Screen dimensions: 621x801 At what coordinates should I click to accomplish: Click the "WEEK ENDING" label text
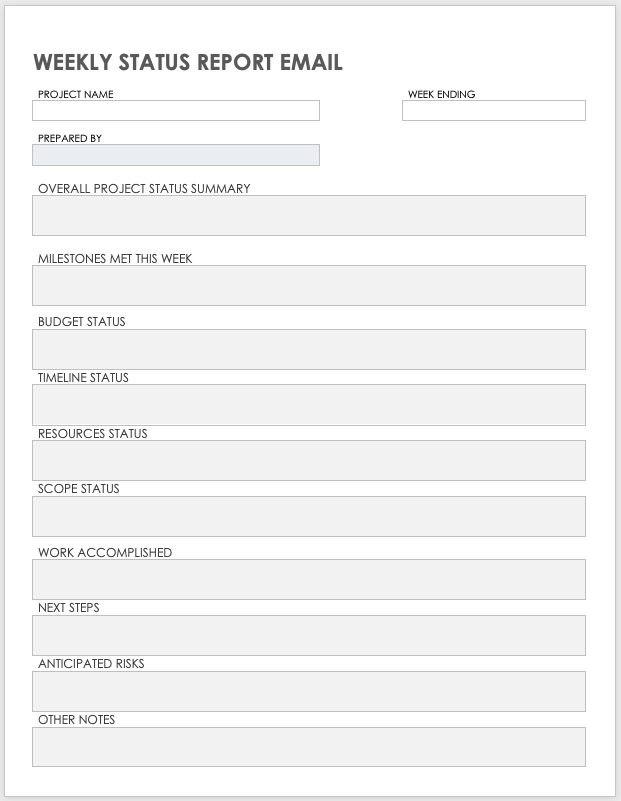click(x=441, y=94)
